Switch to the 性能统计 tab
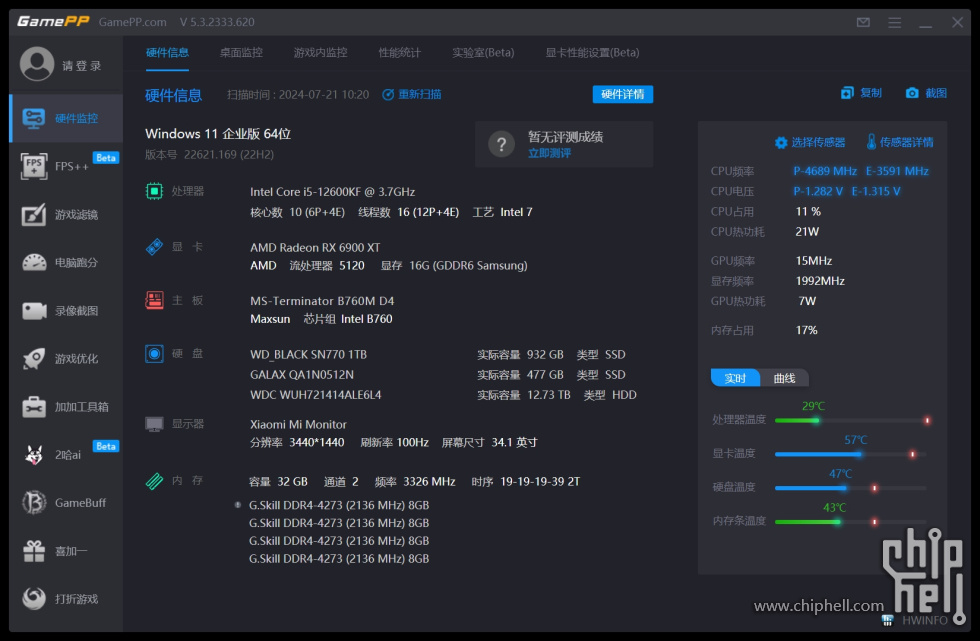 399,52
